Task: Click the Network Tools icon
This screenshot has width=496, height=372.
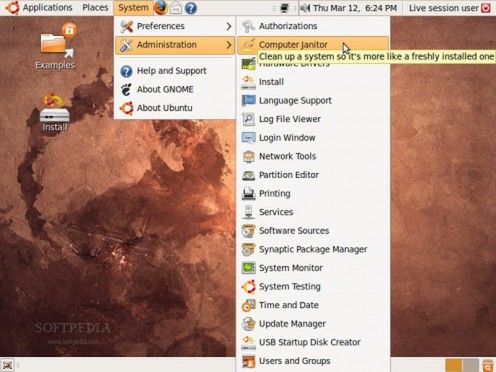Action: (248, 156)
